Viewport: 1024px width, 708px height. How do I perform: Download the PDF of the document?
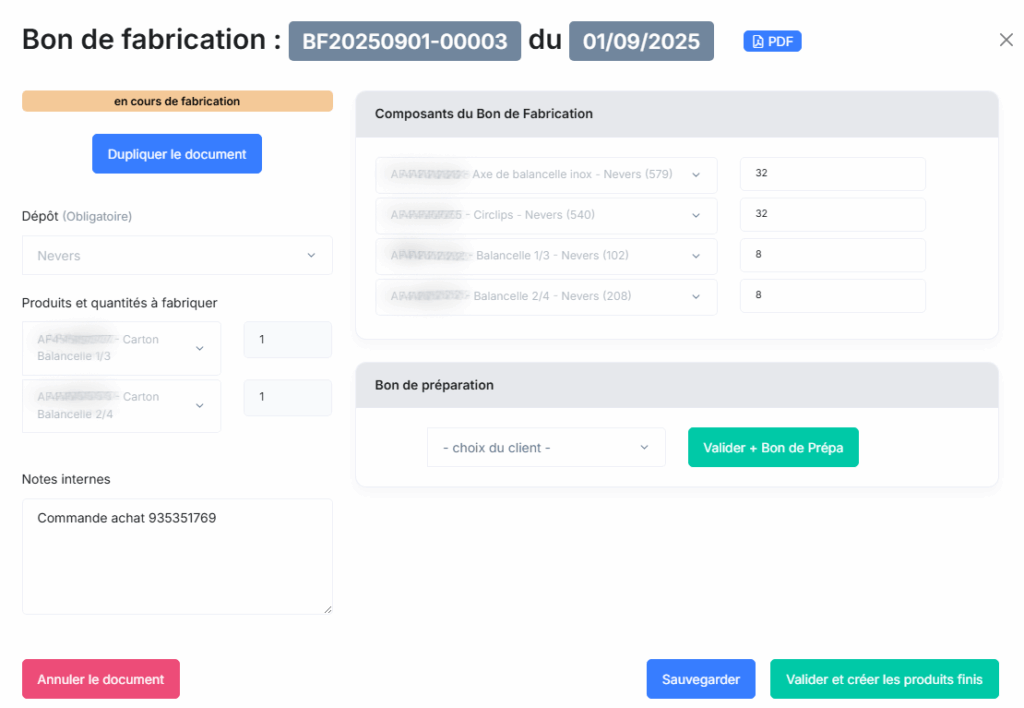[772, 41]
